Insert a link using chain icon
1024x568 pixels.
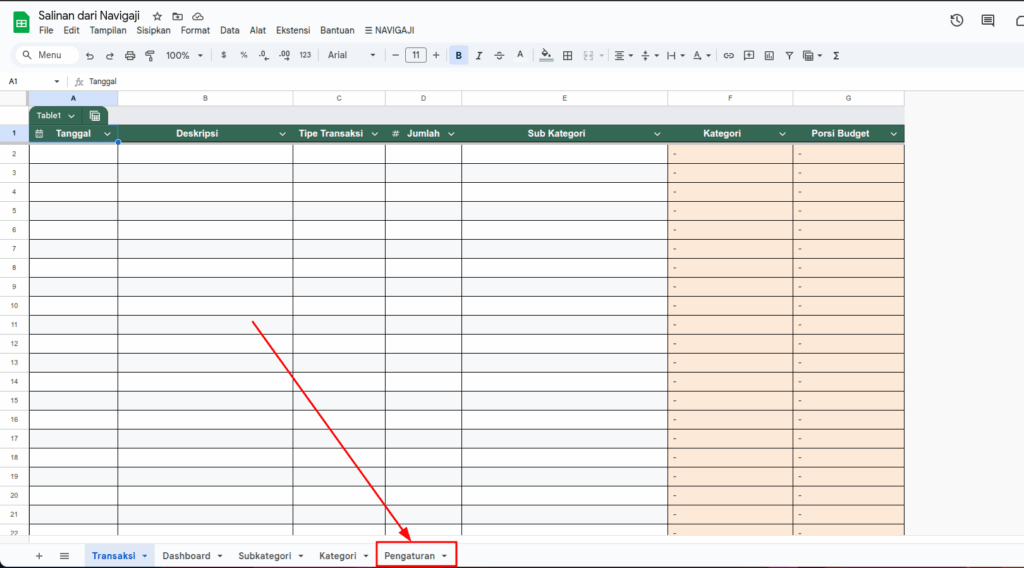coord(728,56)
